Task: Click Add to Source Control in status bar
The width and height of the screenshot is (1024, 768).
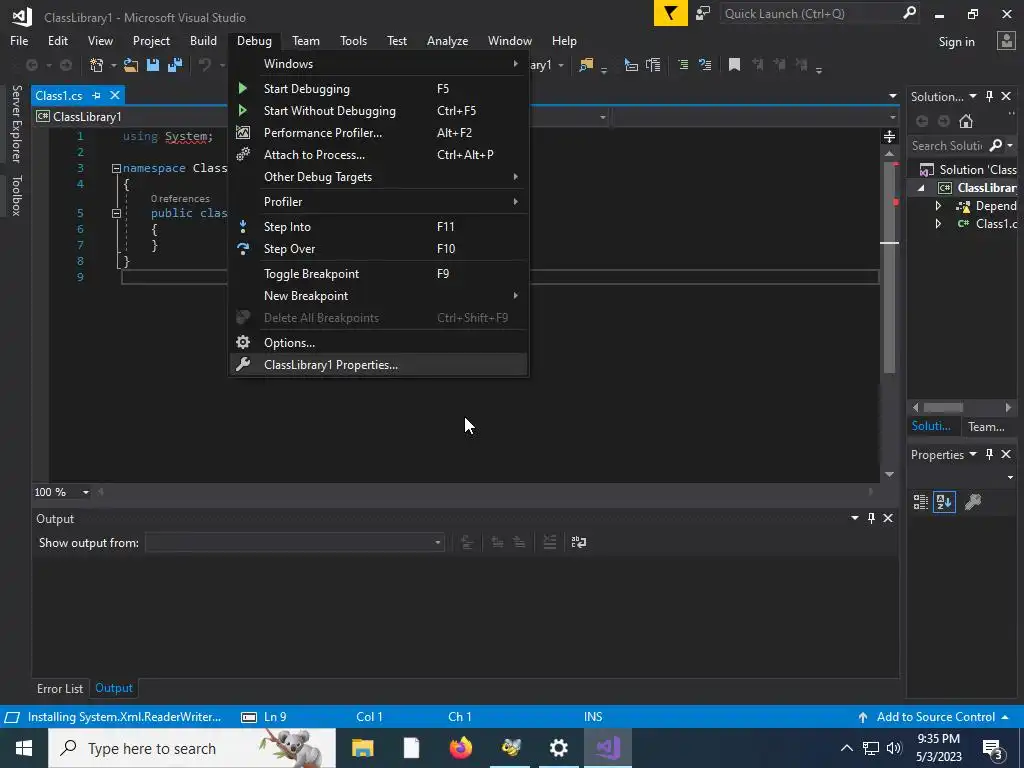Action: pos(935,716)
